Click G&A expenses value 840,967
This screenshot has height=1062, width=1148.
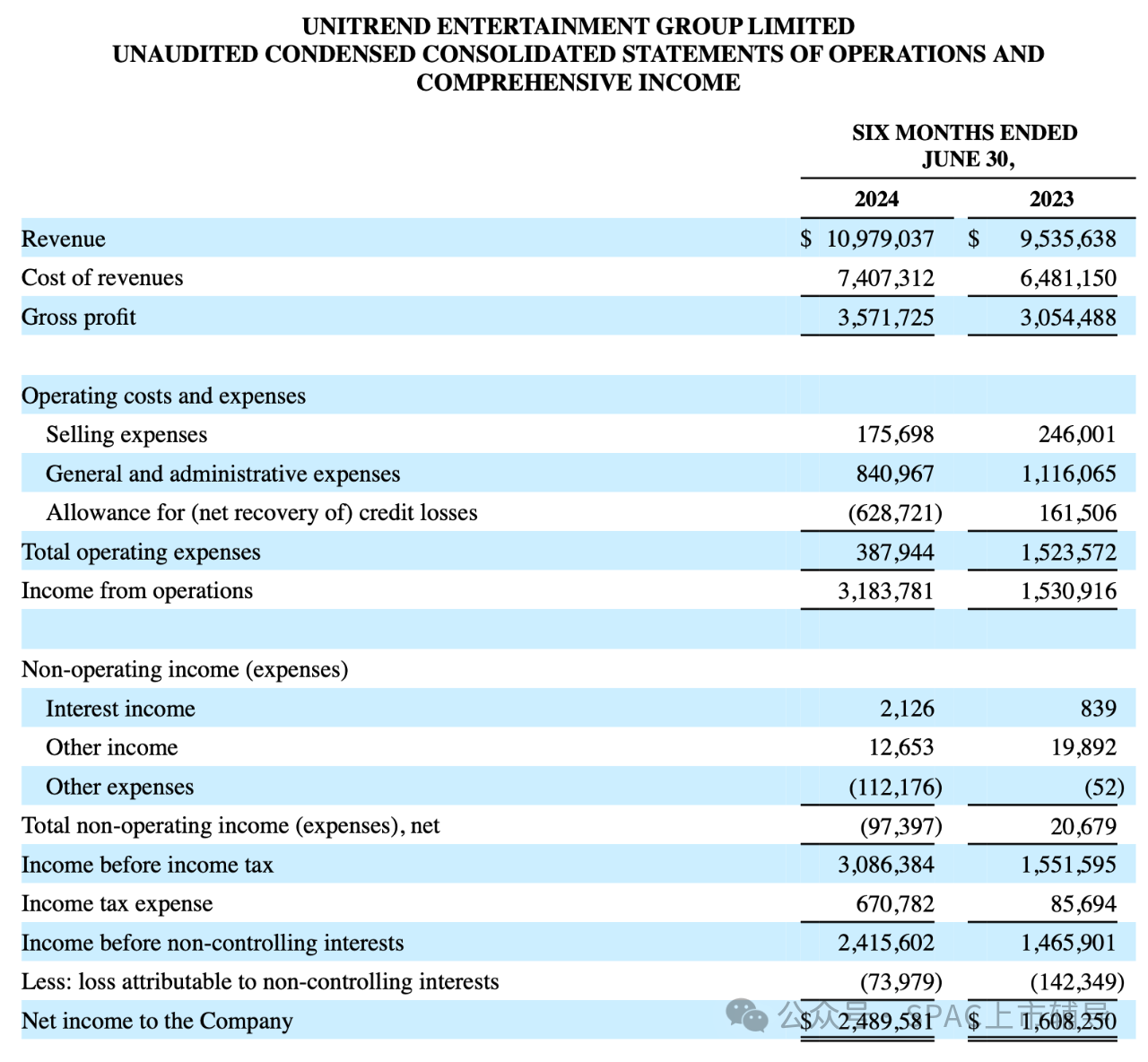pos(895,474)
